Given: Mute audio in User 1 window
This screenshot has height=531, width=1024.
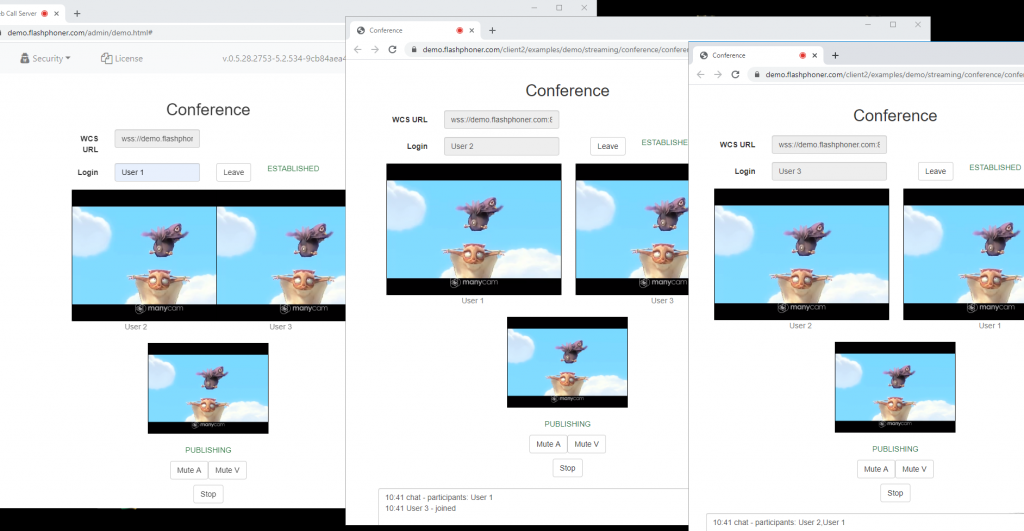Looking at the screenshot, I should [189, 470].
